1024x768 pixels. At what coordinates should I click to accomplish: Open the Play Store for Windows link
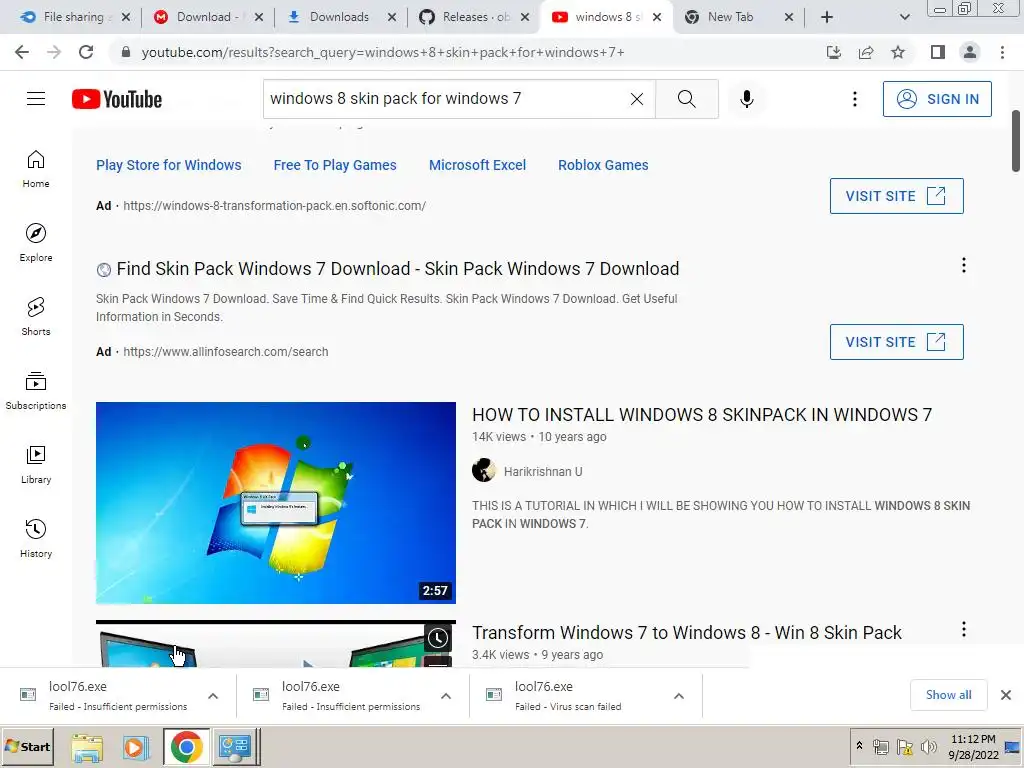pyautogui.click(x=168, y=165)
